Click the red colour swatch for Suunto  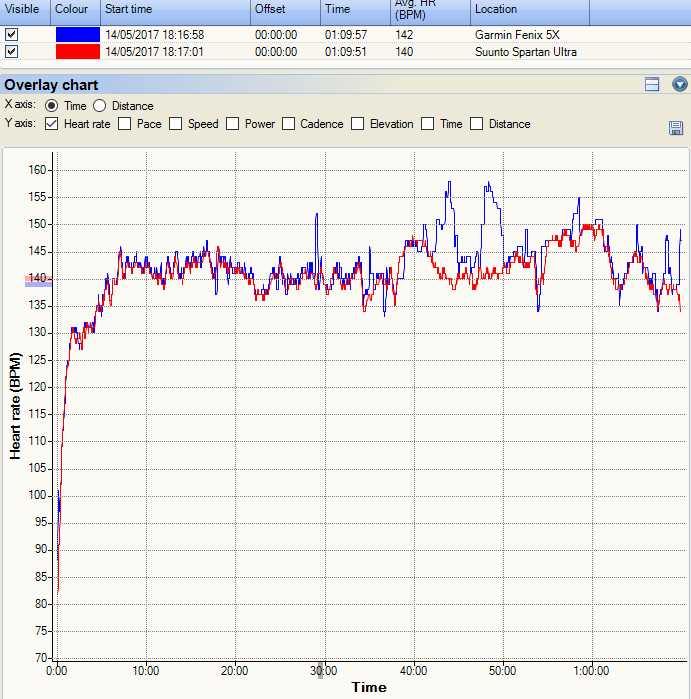point(76,51)
